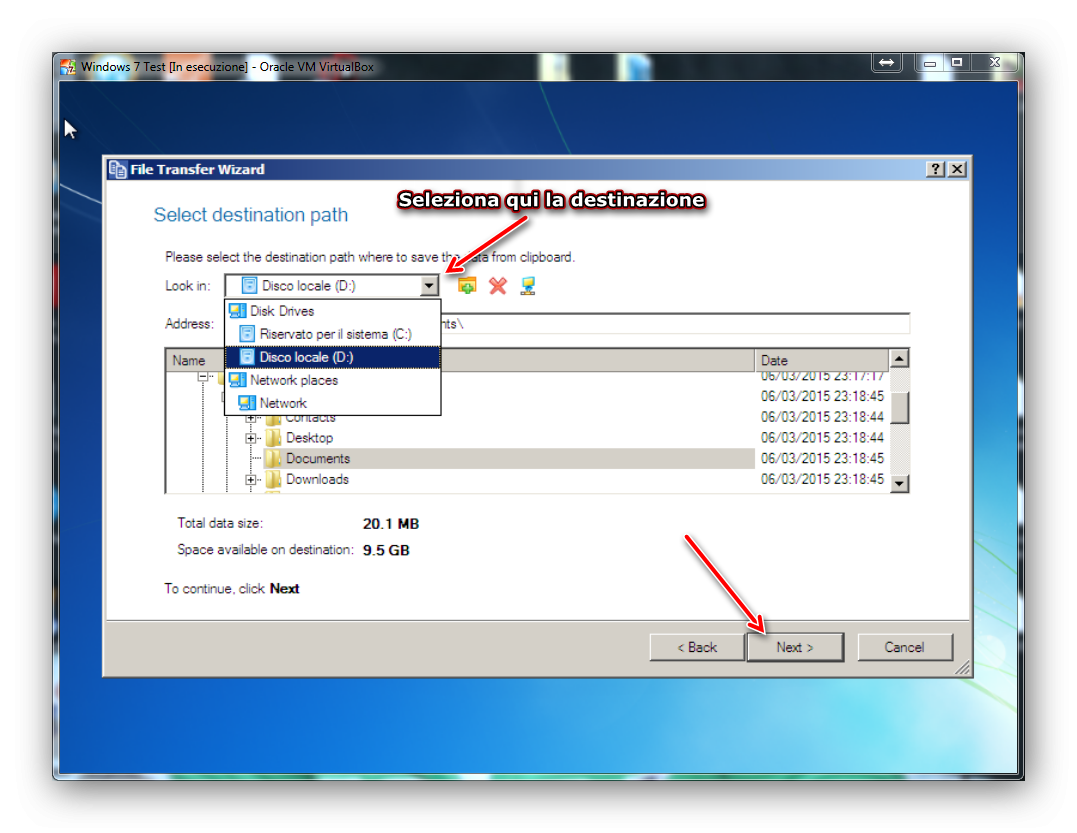Click the Cancel button
The image size is (1077, 833).
(905, 647)
